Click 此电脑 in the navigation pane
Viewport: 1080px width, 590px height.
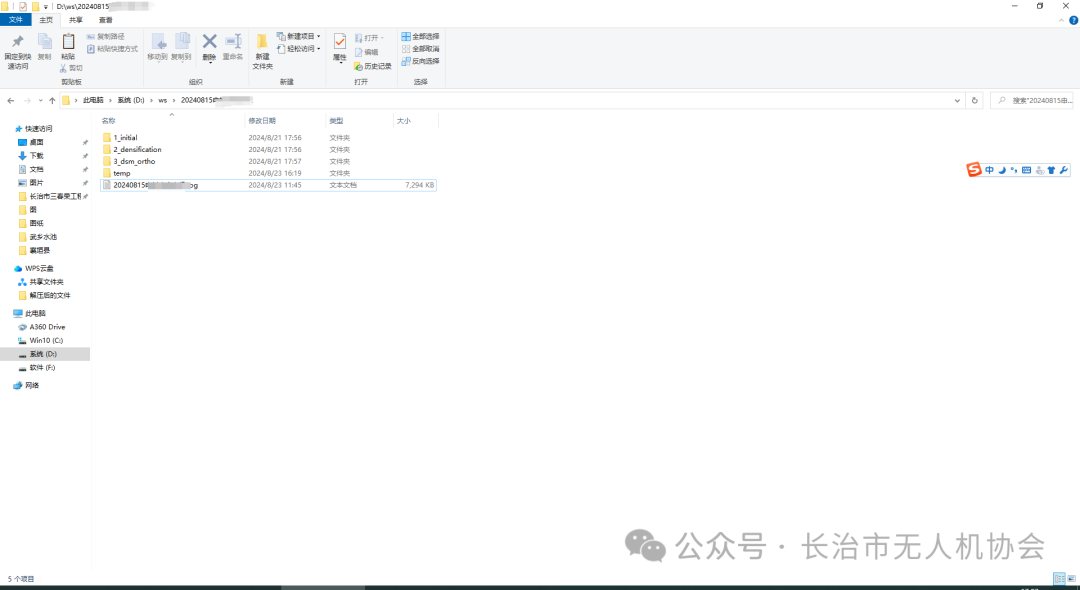[36, 313]
